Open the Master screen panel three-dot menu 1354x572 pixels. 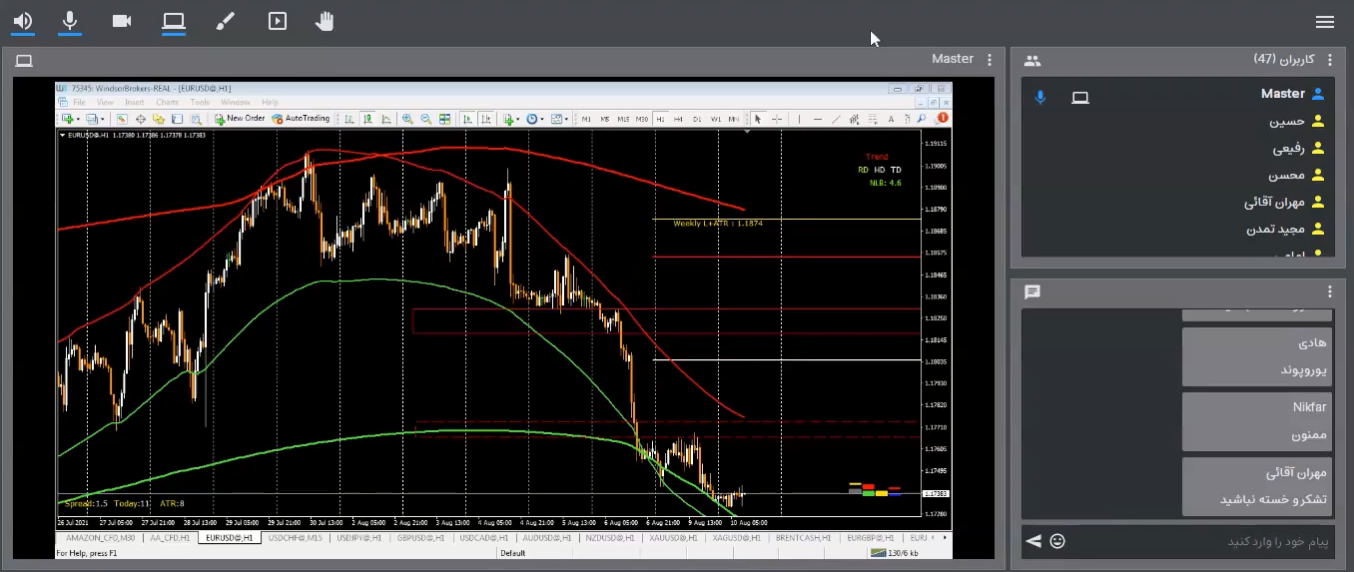click(x=990, y=60)
